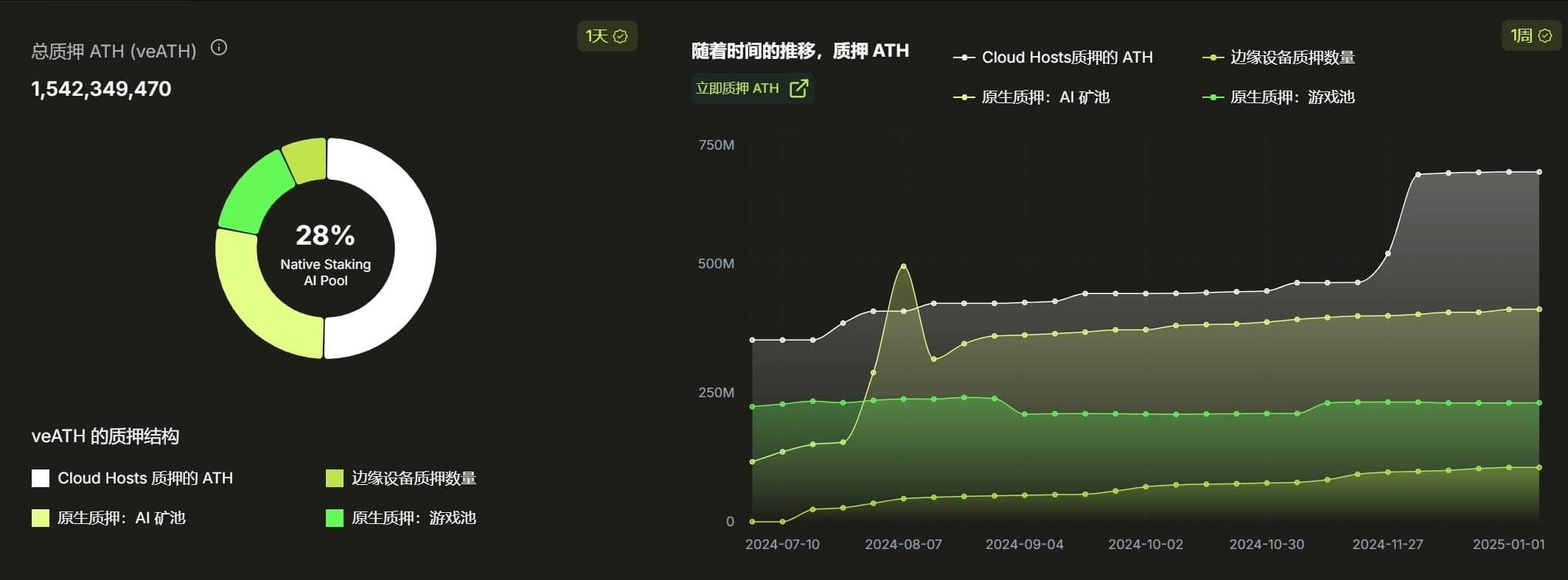Click the 2024-11-27 x-axis date label
This screenshot has width=1568, height=580.
click(x=1387, y=545)
